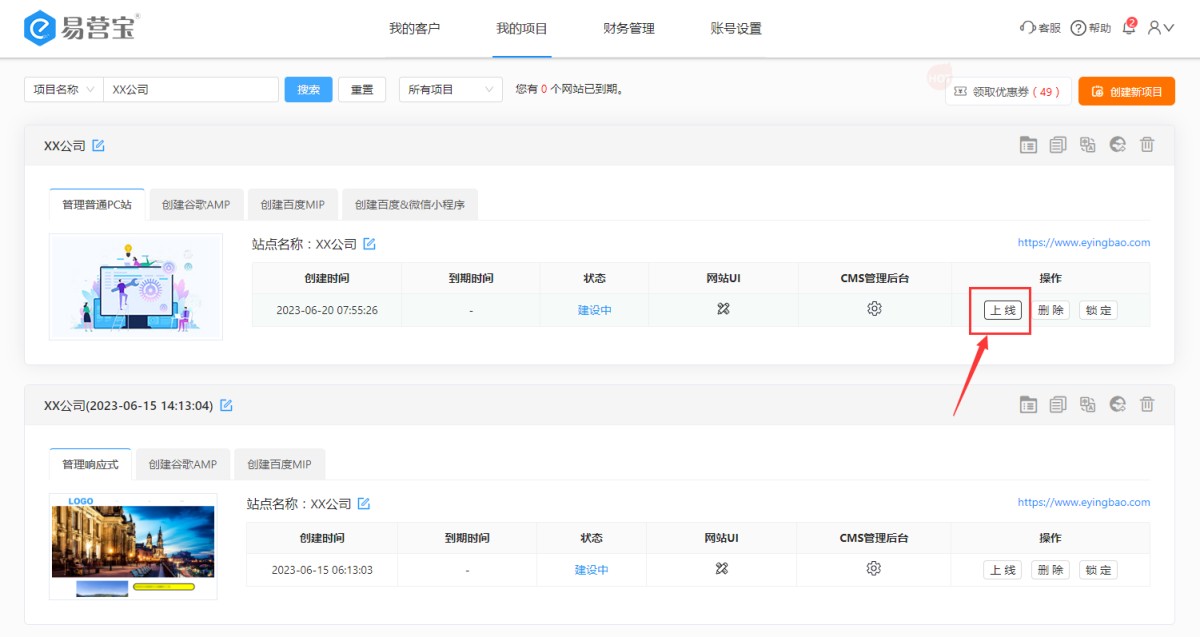This screenshot has width=1200, height=637.
Task: Click 帮助 question mark icon
Action: (x=1078, y=28)
